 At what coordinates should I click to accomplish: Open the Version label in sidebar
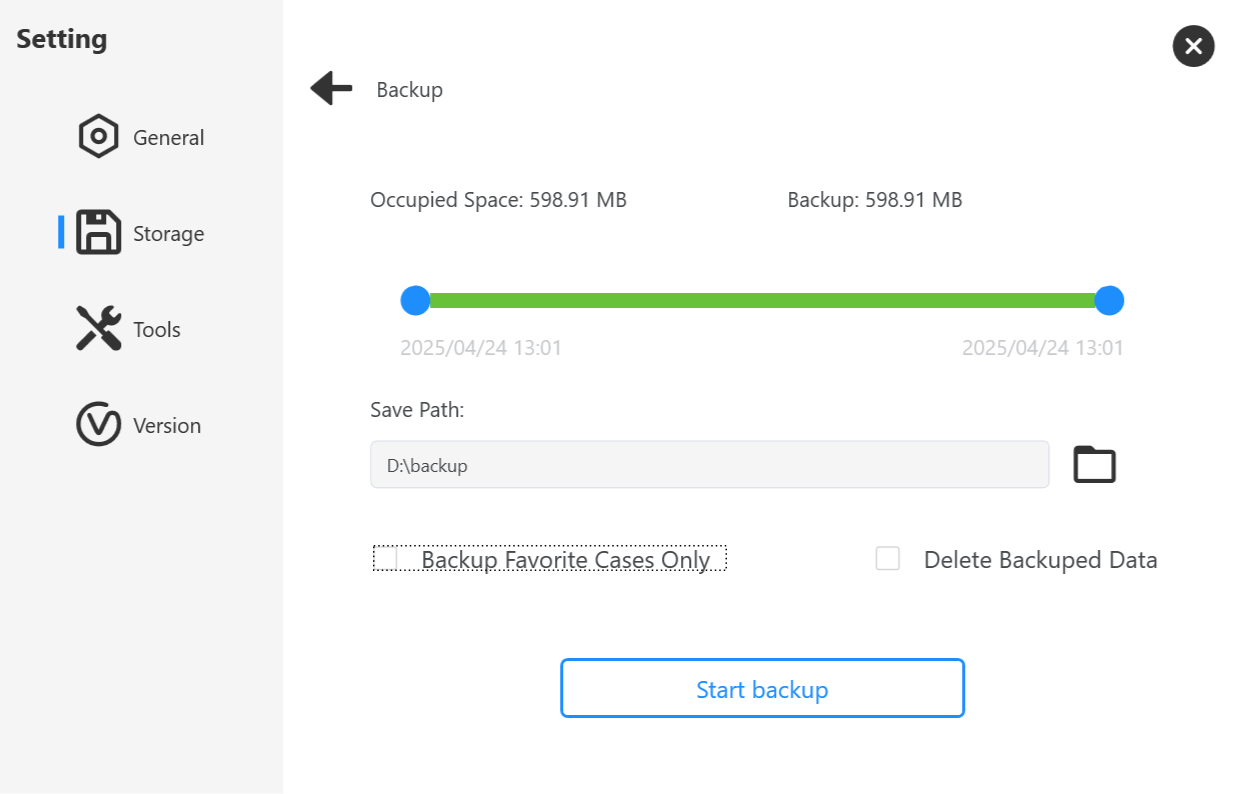pos(167,426)
